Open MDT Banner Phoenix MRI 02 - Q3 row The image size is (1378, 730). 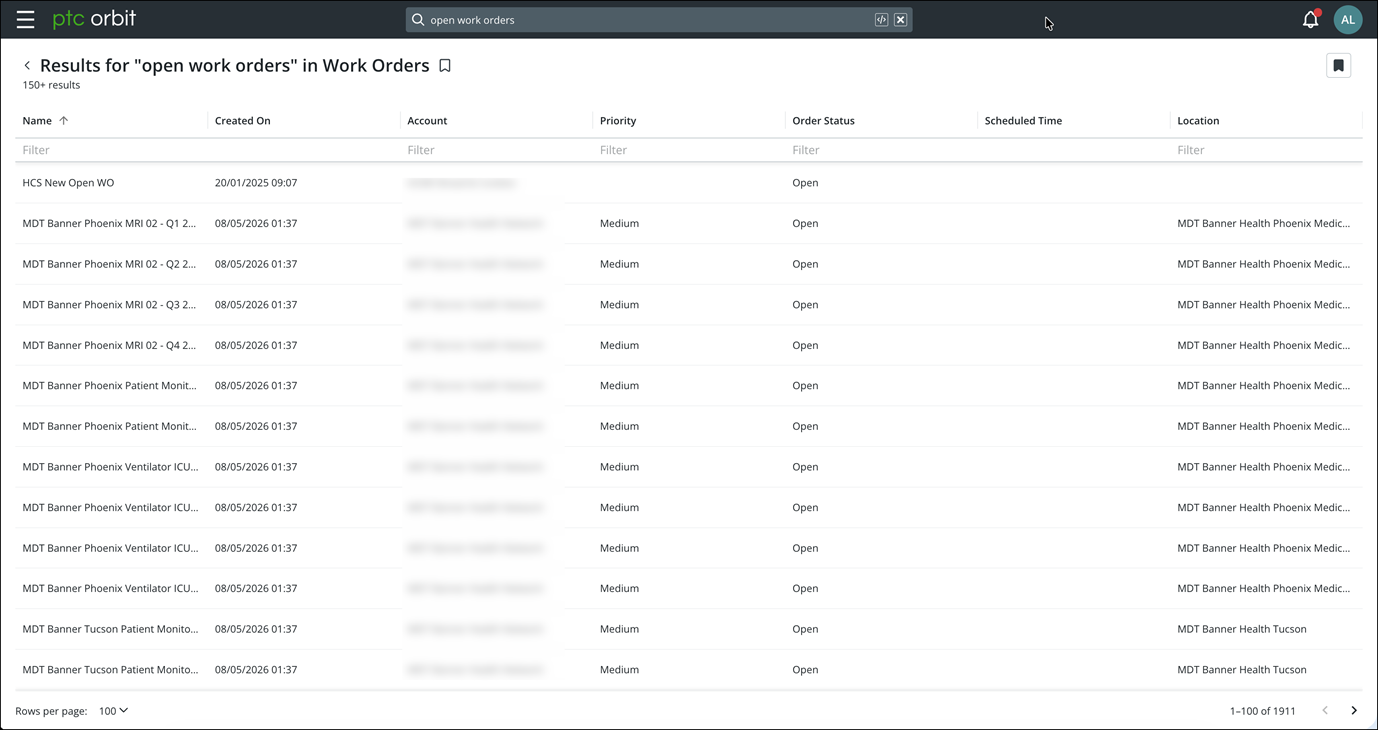click(689, 305)
